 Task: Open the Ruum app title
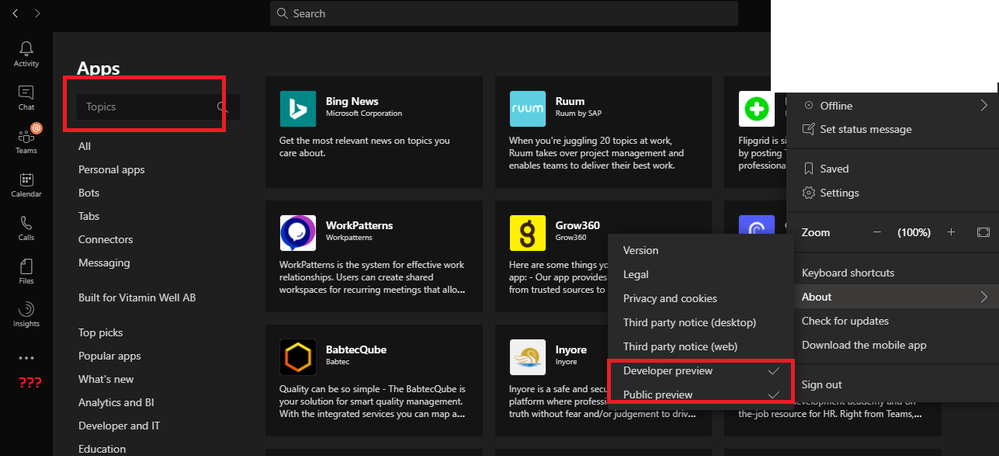pyautogui.click(x=570, y=101)
